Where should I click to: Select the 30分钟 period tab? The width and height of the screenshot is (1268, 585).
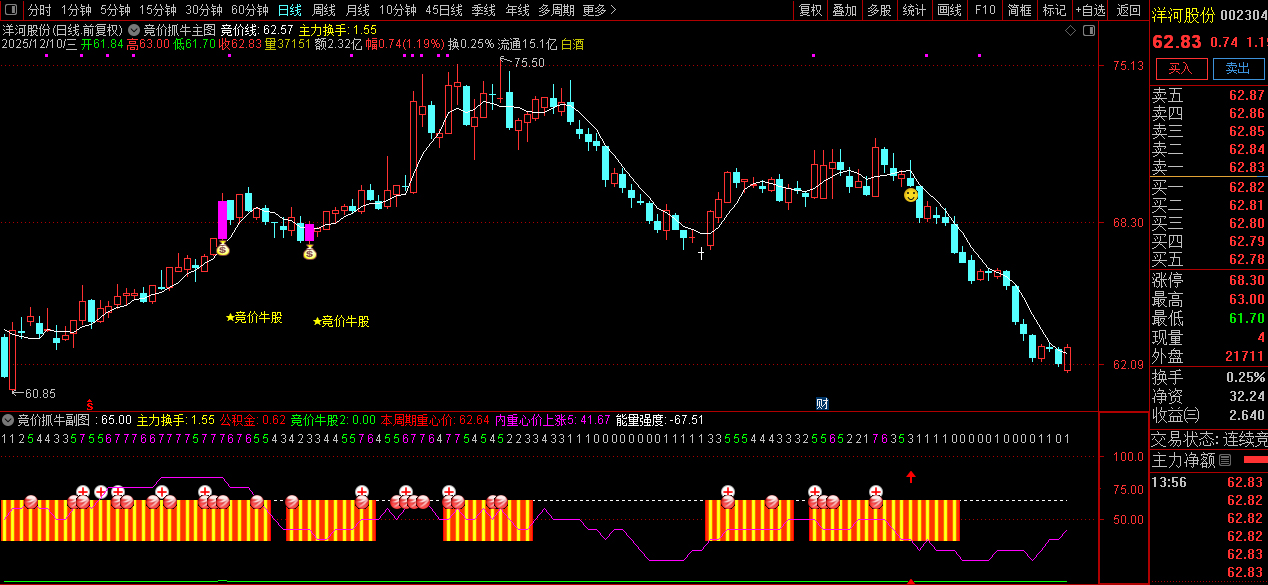coord(203,10)
